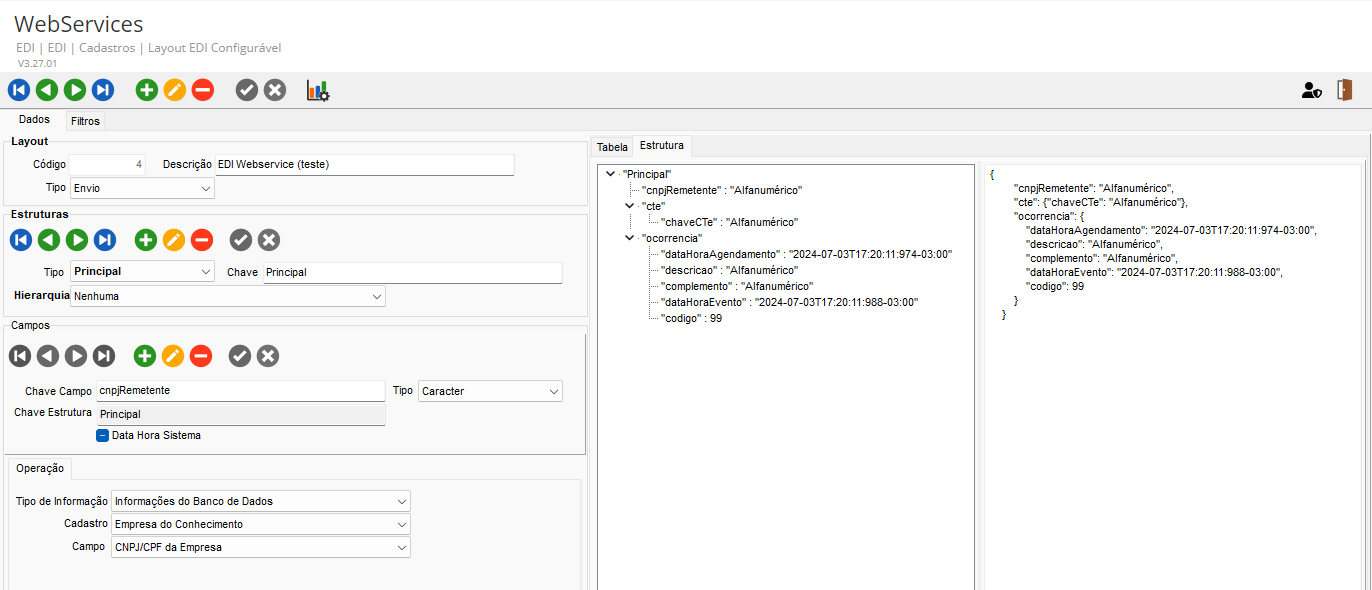Cancel field changes in Campos
Image resolution: width=1372 pixels, height=590 pixels.
tap(268, 356)
